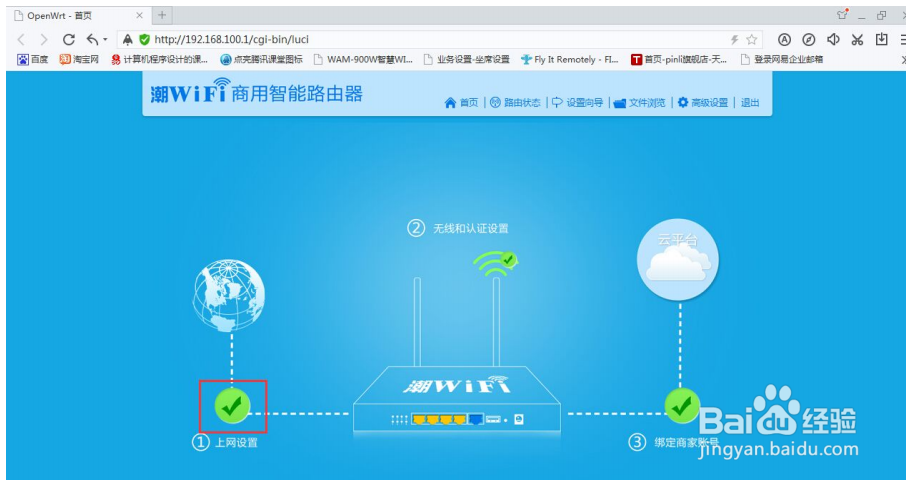Select the OpenWrt - 首页 tab
This screenshot has height=481, width=910.
tap(80, 15)
